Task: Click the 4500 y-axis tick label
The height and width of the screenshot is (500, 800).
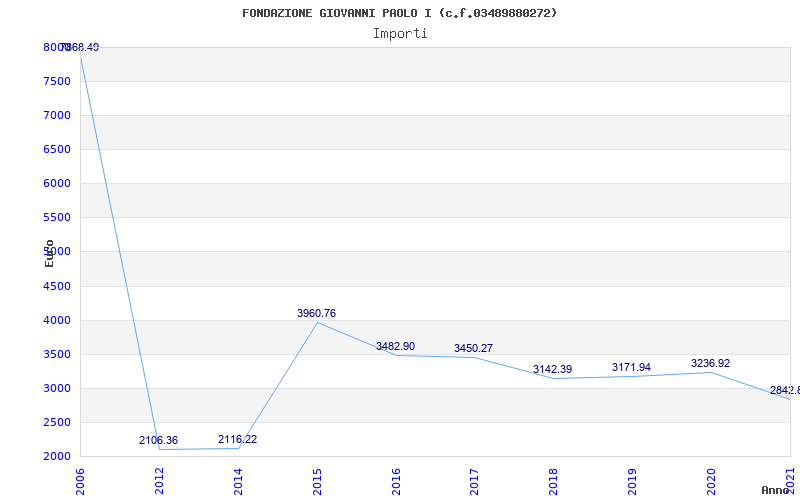Action: click(x=57, y=286)
